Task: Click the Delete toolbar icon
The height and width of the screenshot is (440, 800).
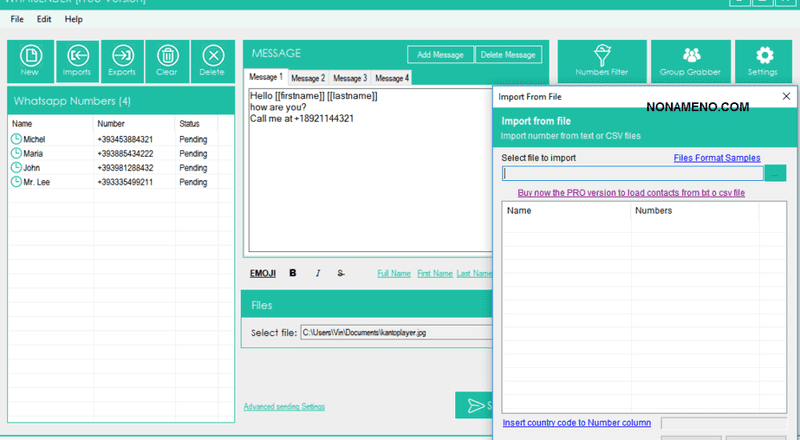Action: click(x=212, y=61)
